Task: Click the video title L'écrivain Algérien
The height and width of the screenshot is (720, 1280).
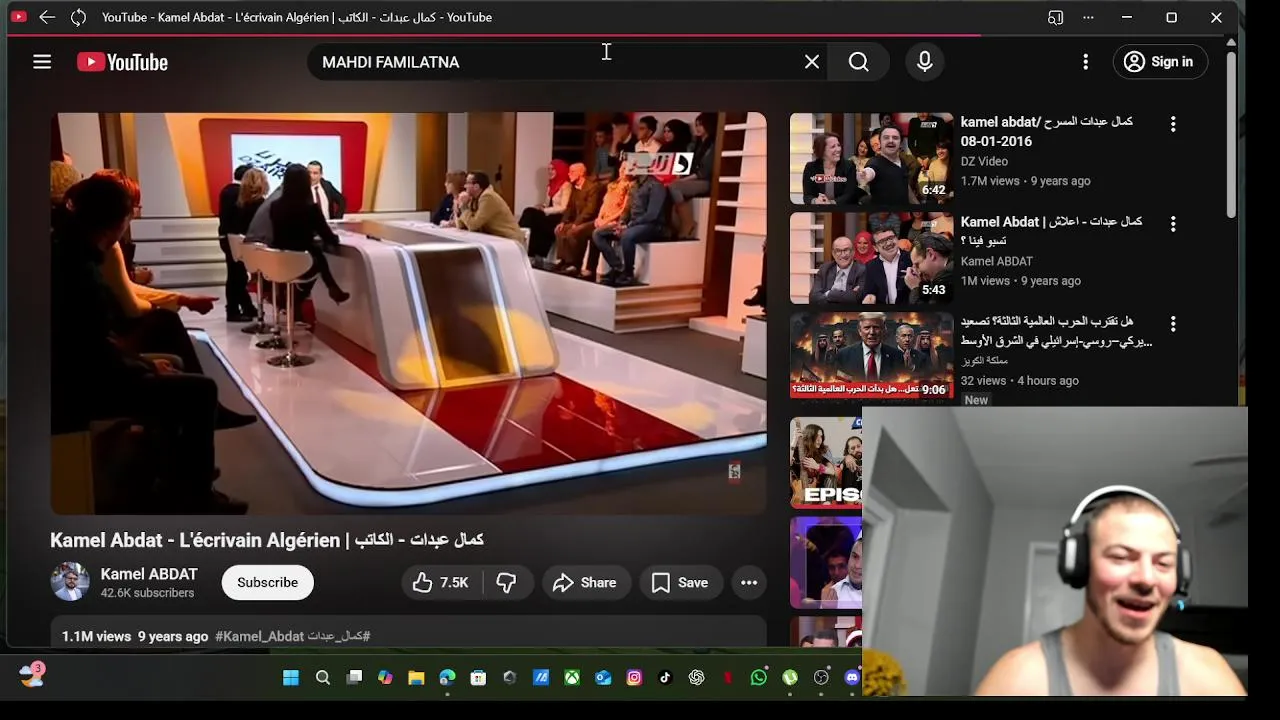Action: coord(267,540)
